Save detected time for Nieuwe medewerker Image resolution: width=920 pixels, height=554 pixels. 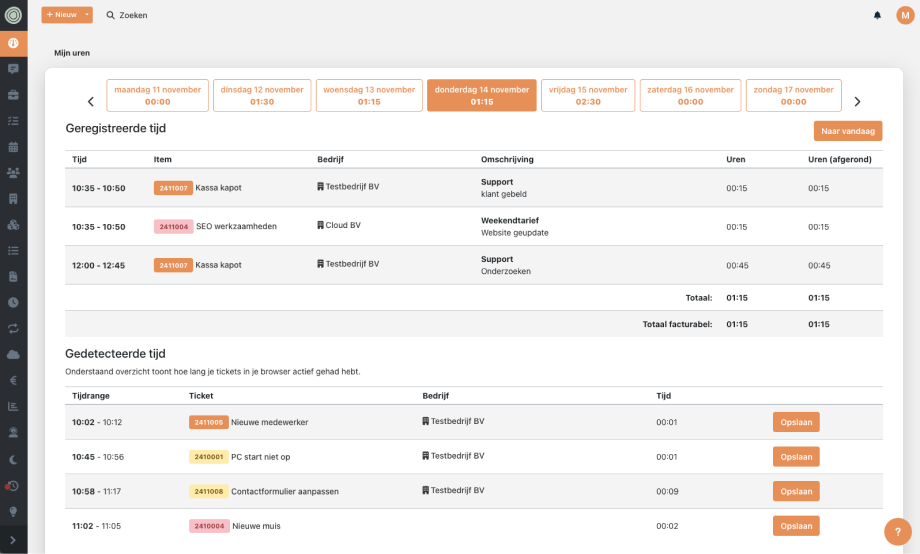[796, 422]
